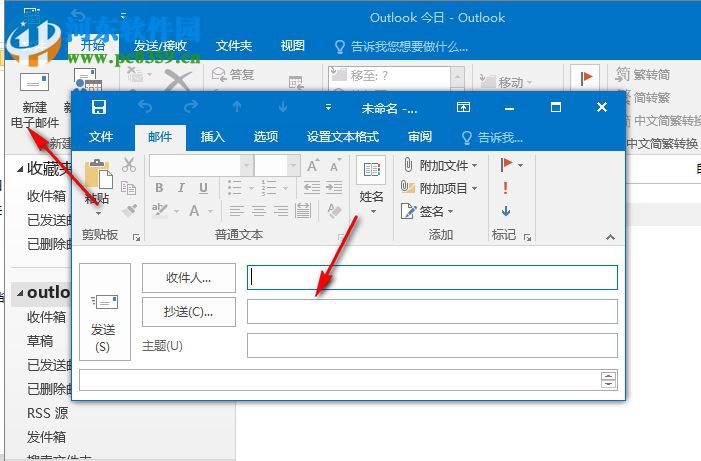The image size is (701, 461).
Task: Open the 设置文本格式 tab
Action: click(342, 137)
